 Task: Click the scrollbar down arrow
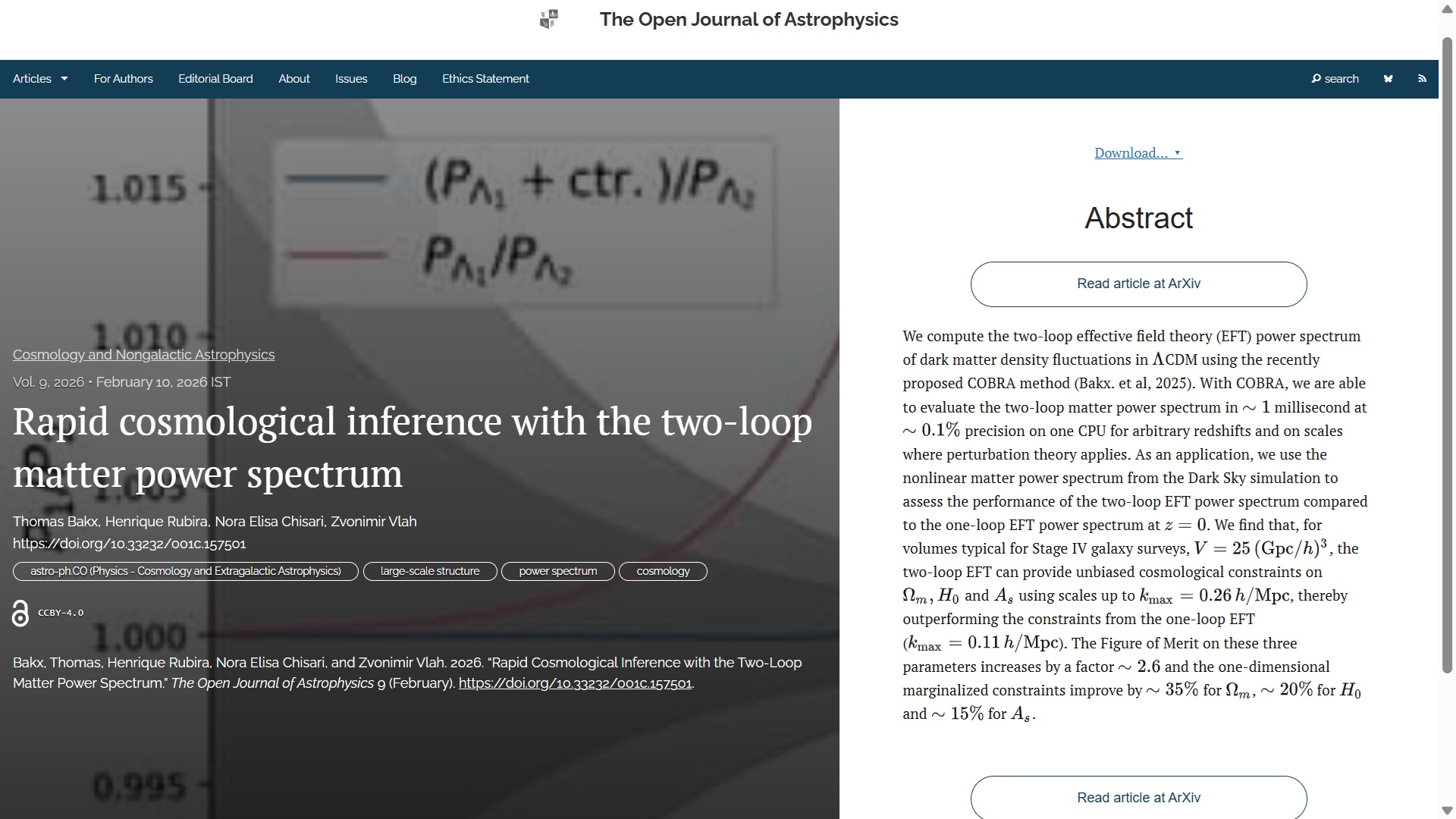click(x=1447, y=811)
